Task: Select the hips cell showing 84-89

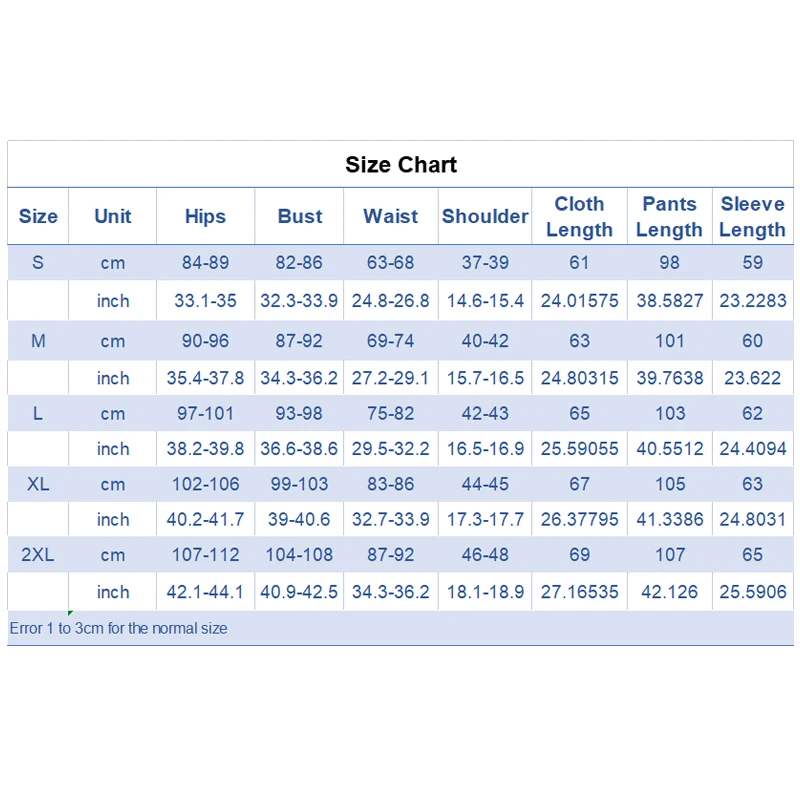Action: tap(205, 263)
